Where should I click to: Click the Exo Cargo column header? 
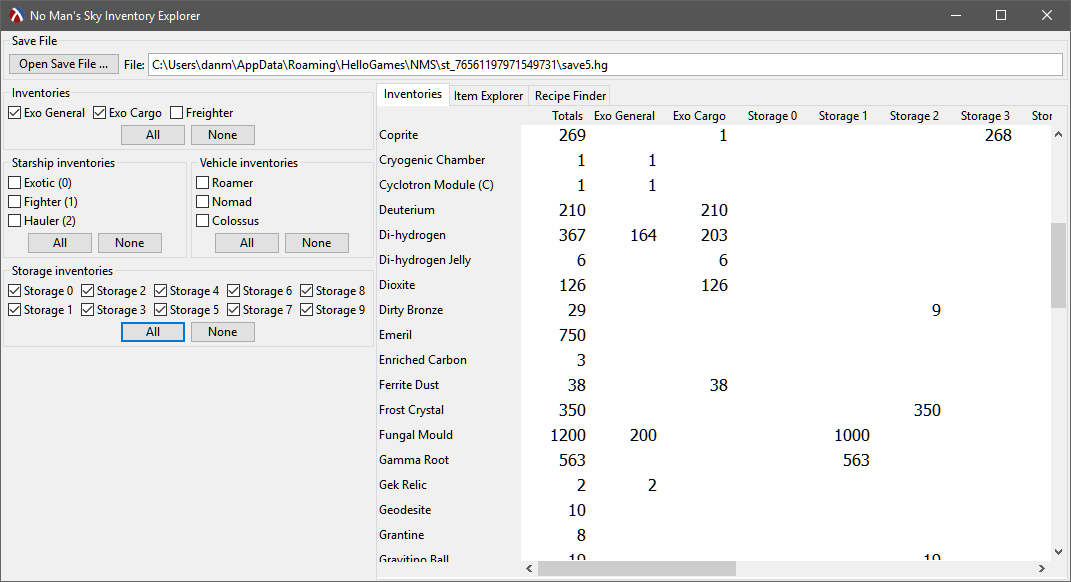pyautogui.click(x=699, y=116)
